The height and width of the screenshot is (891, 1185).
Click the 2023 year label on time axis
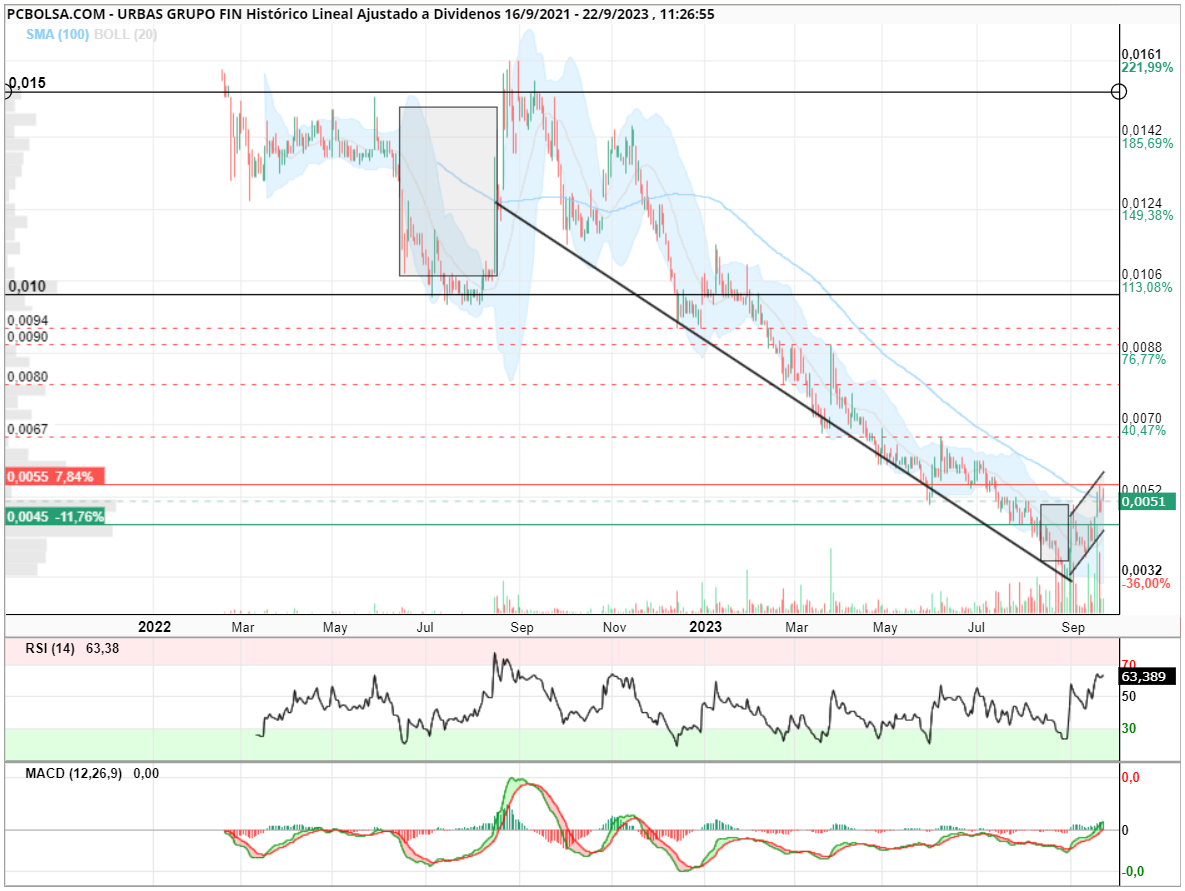click(x=705, y=626)
